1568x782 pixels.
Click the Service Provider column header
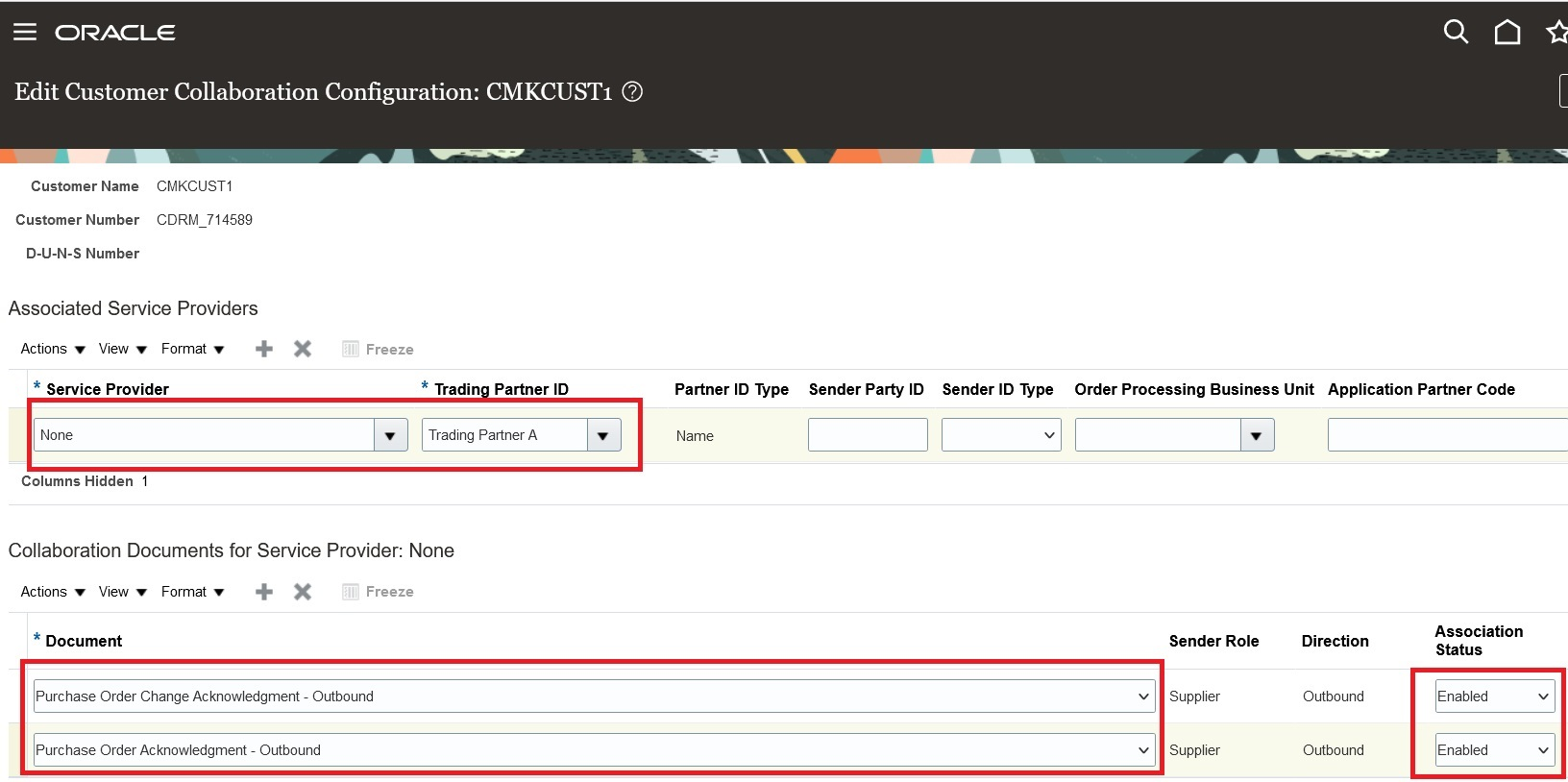108,389
